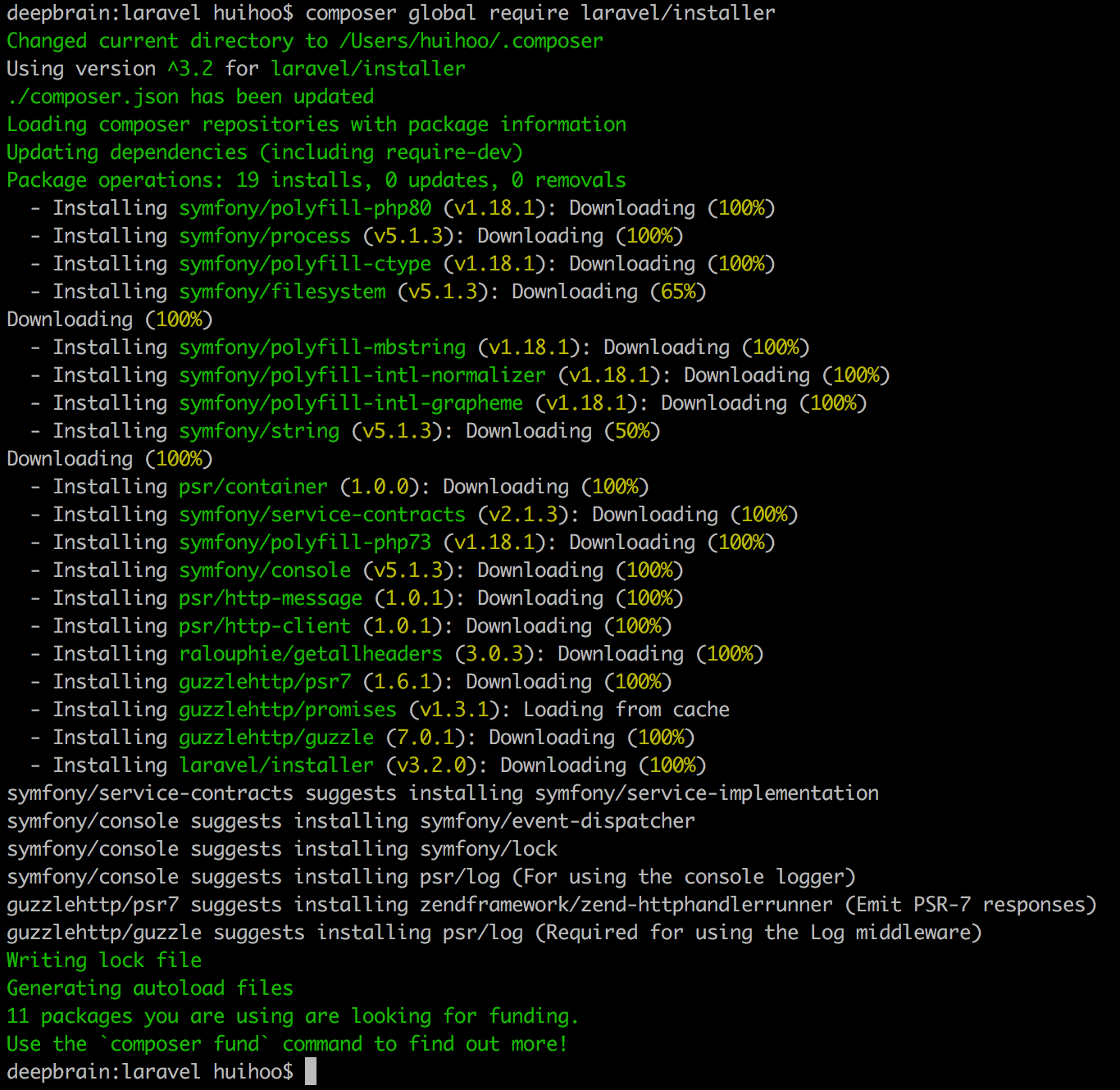Click the 'Loading from cache' text
This screenshot has height=1090, width=1120.
(x=626, y=710)
